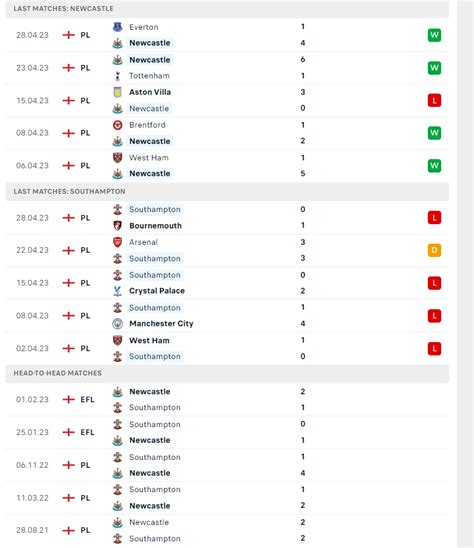Click the Tottenham club crest icon
The height and width of the screenshot is (548, 474).
tap(117, 75)
